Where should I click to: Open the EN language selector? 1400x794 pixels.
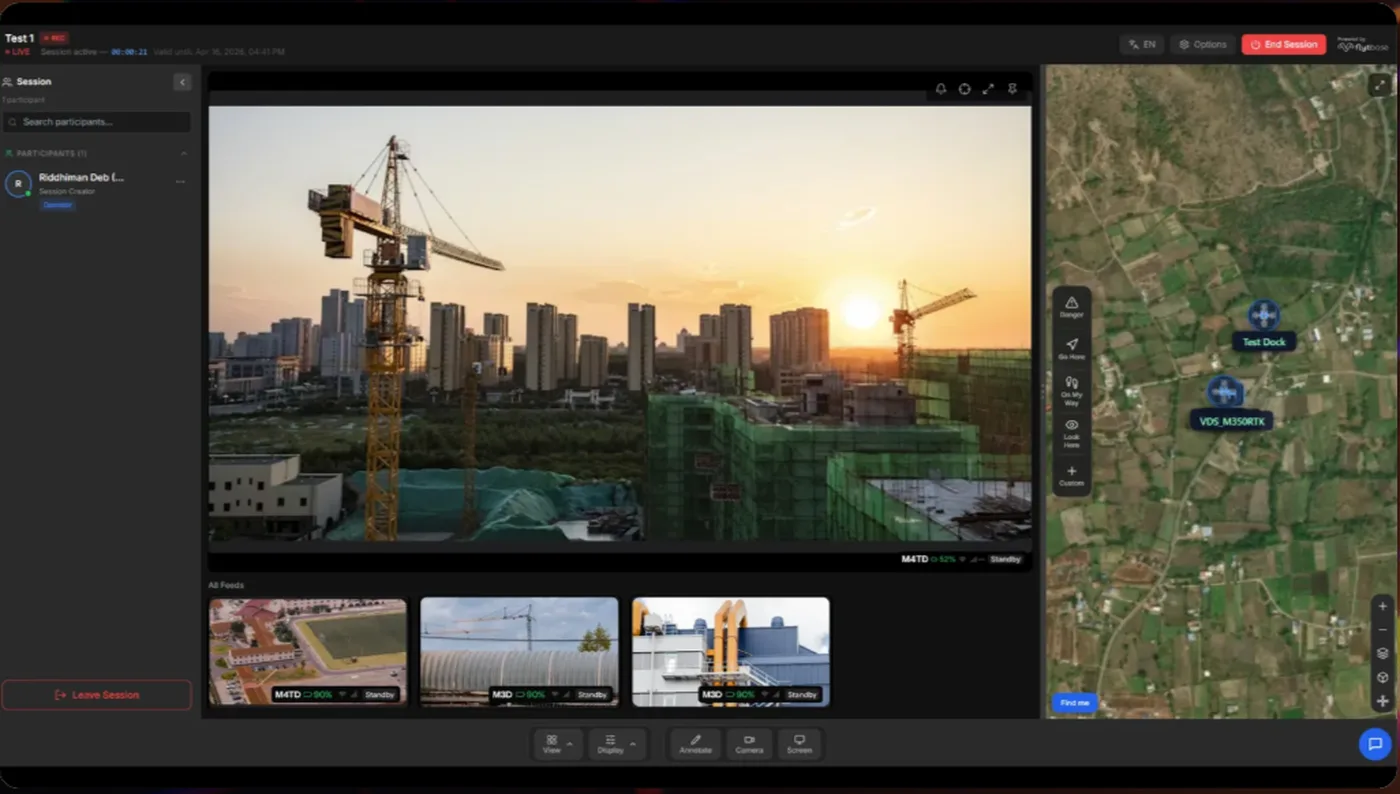1142,45
